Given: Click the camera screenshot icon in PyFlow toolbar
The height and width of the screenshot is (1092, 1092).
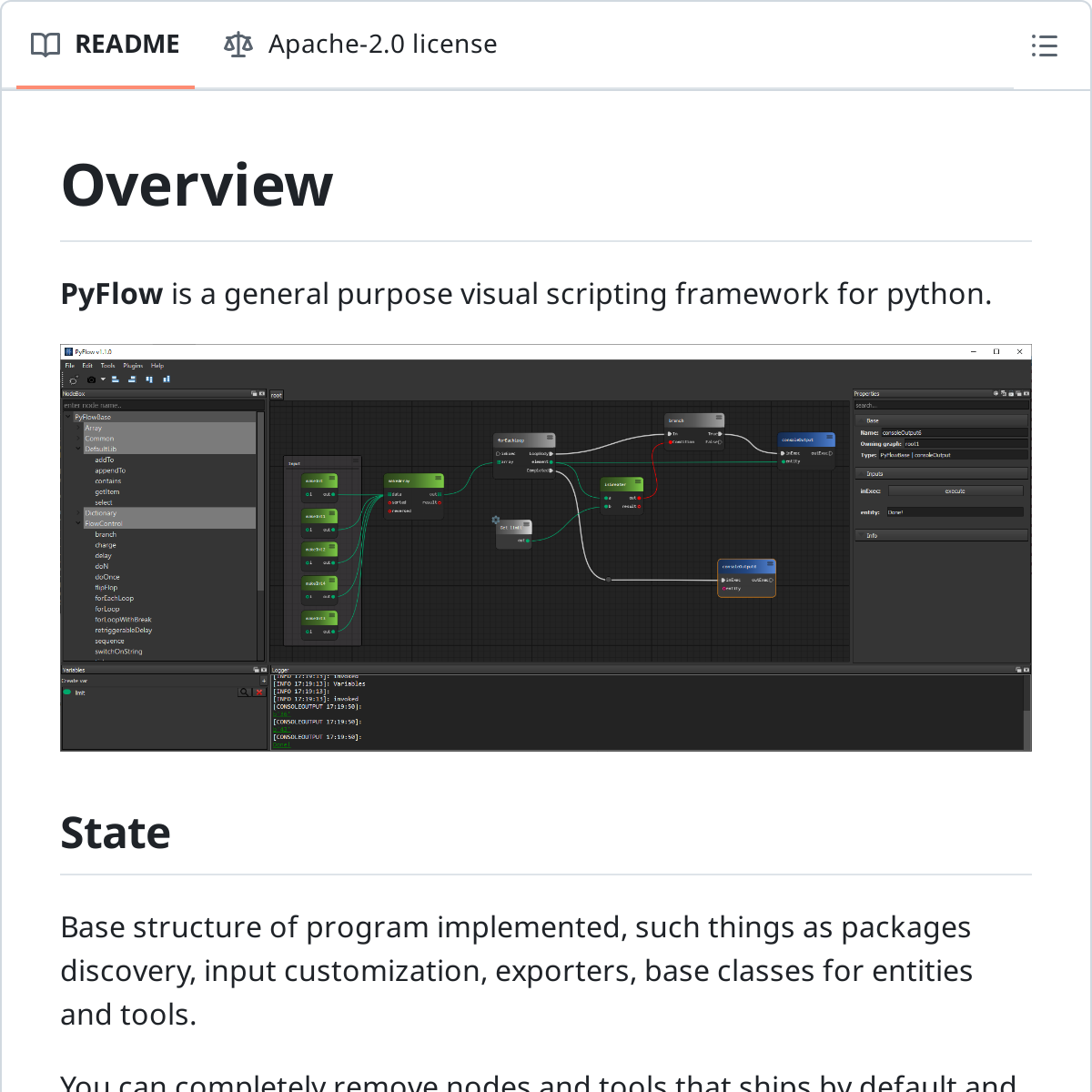Looking at the screenshot, I should click(91, 379).
